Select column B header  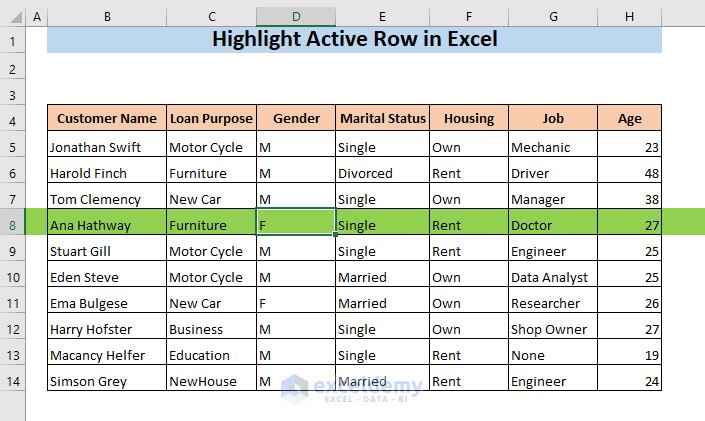tap(107, 17)
